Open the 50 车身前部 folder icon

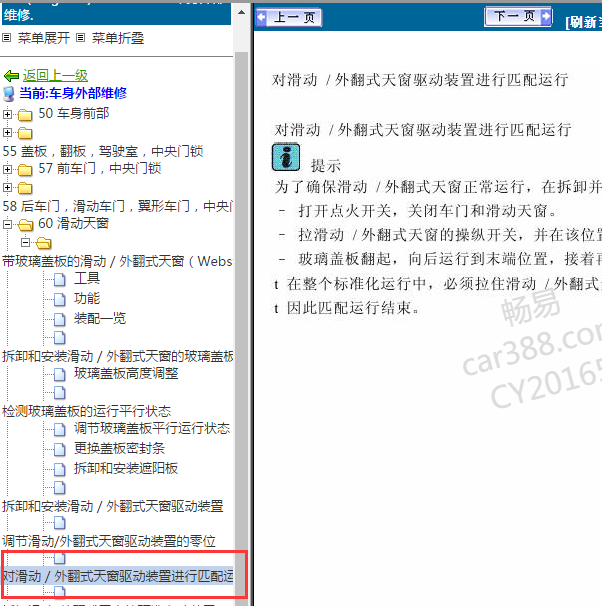25,115
